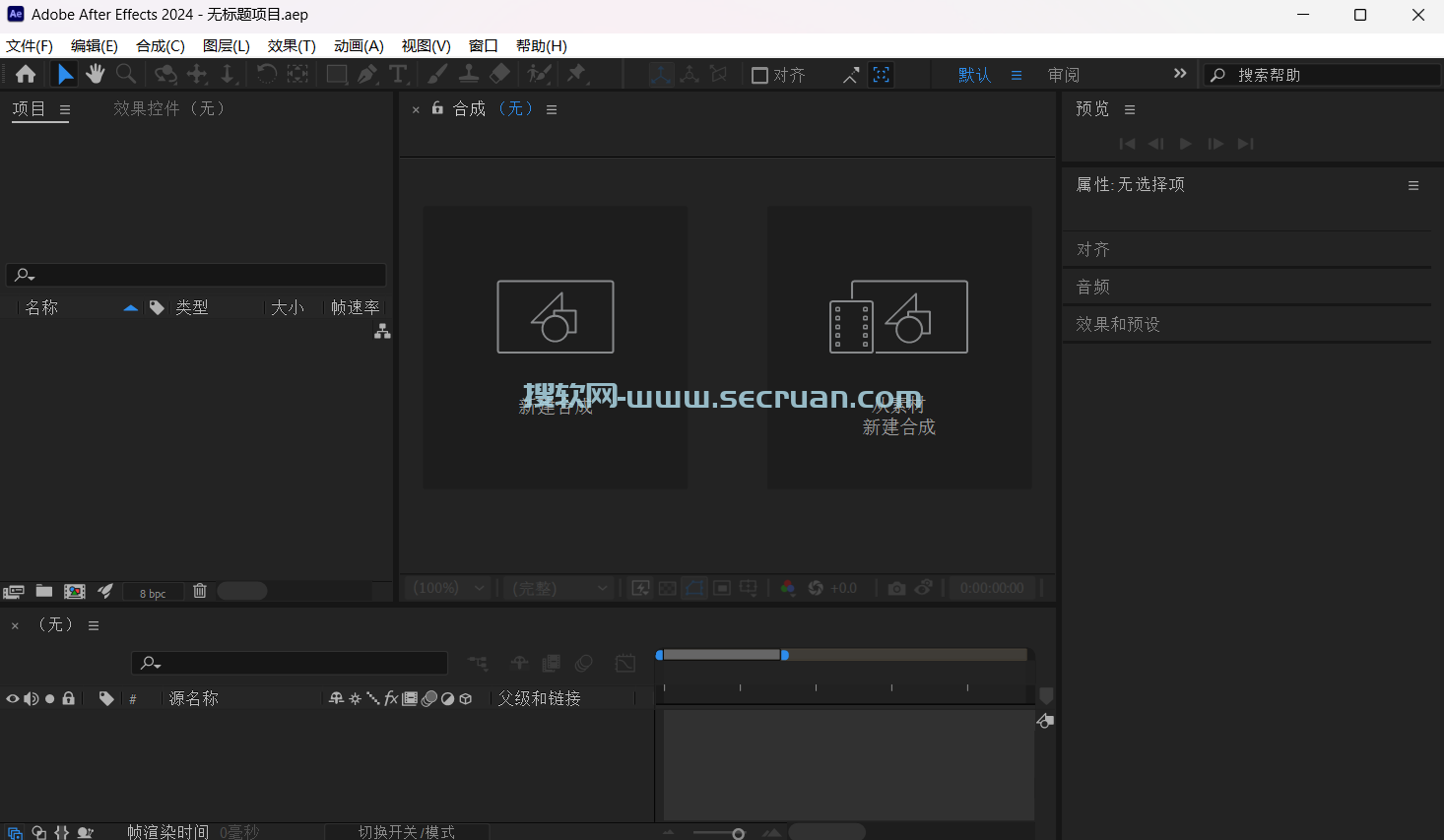Open the 合成 viewer panel menu

point(552,109)
